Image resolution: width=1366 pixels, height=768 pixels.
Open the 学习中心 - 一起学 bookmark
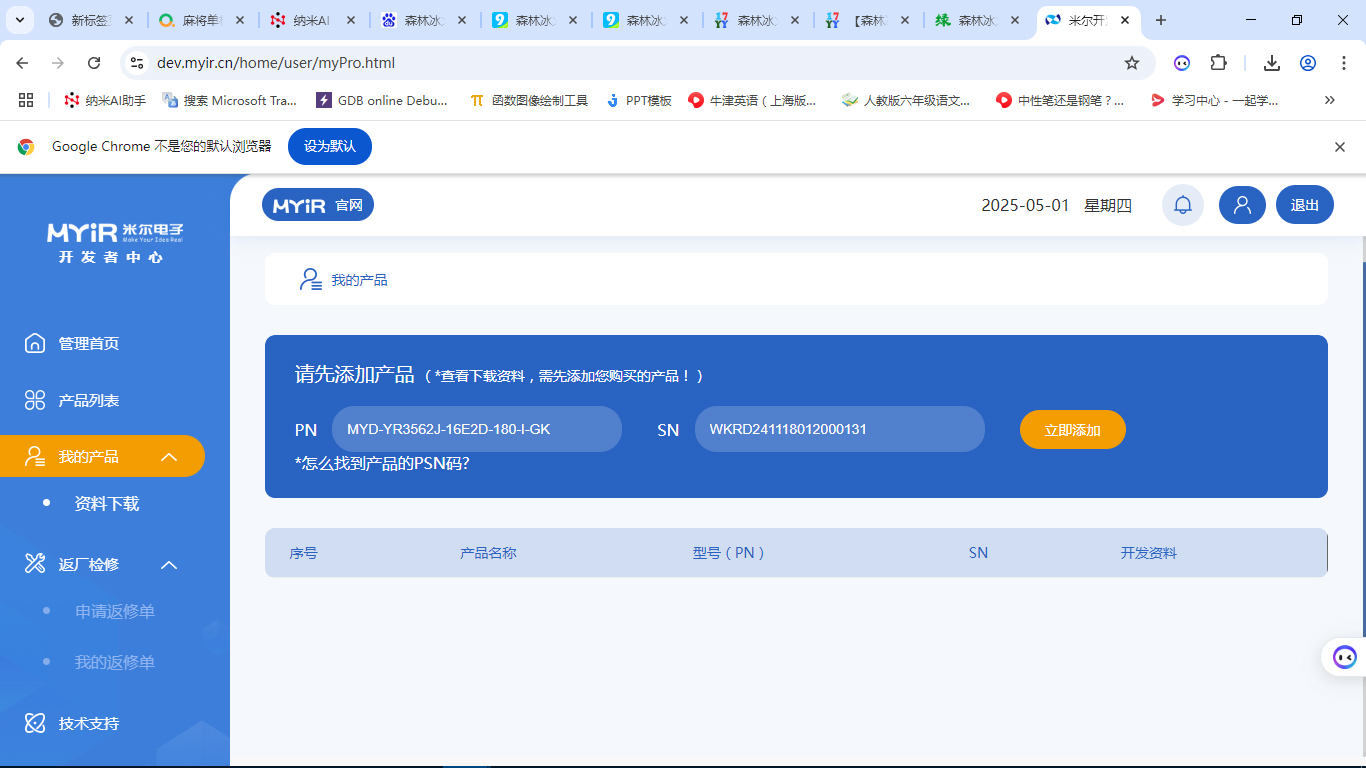pos(1214,100)
